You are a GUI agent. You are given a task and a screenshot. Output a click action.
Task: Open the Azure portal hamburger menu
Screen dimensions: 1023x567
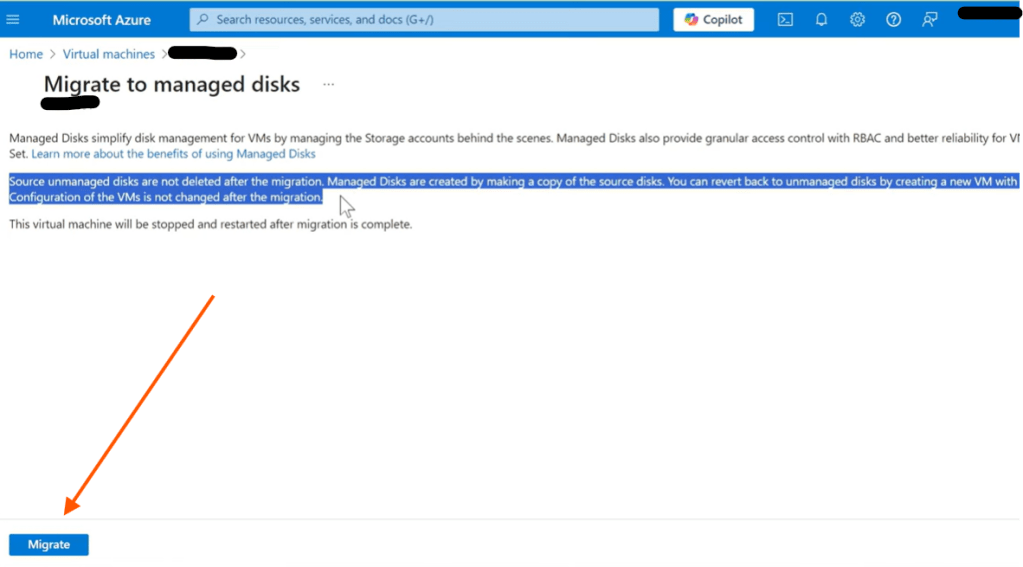coord(13,20)
